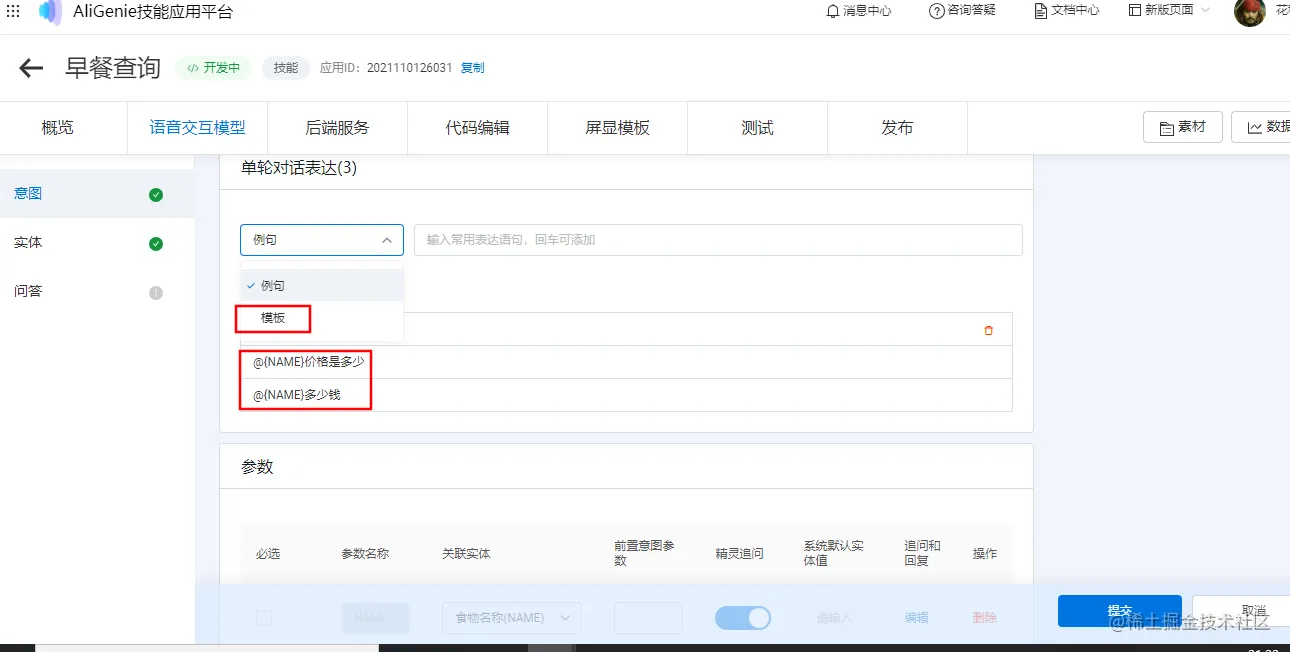Click the gray status icon beside 问答

click(x=156, y=293)
